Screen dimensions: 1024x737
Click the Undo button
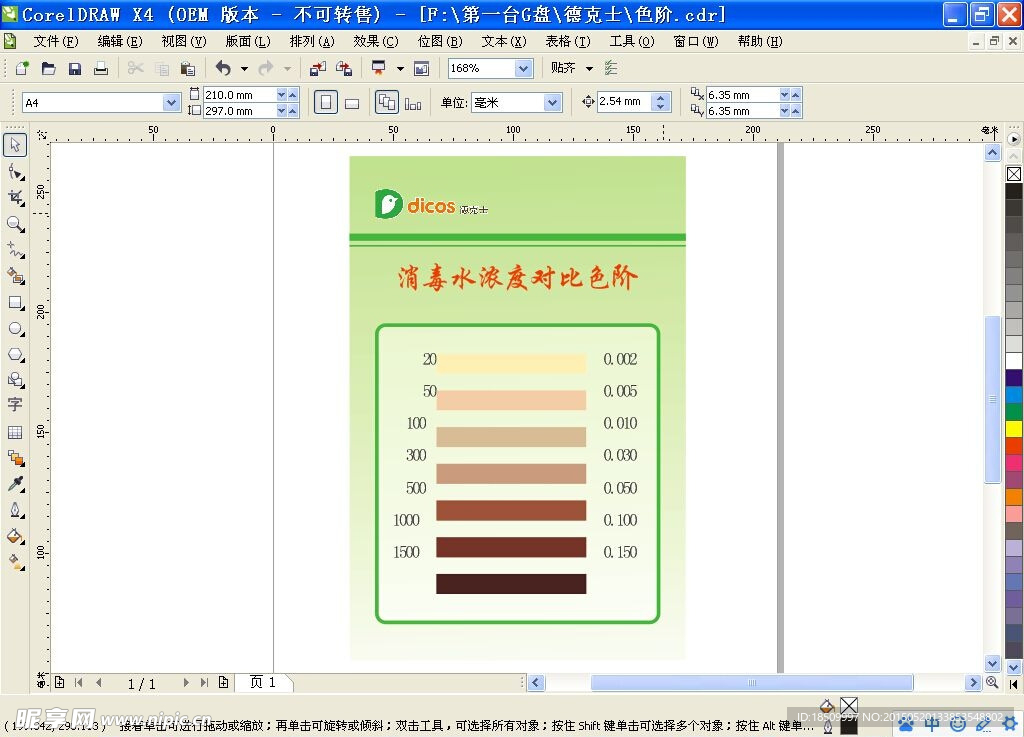click(222, 67)
